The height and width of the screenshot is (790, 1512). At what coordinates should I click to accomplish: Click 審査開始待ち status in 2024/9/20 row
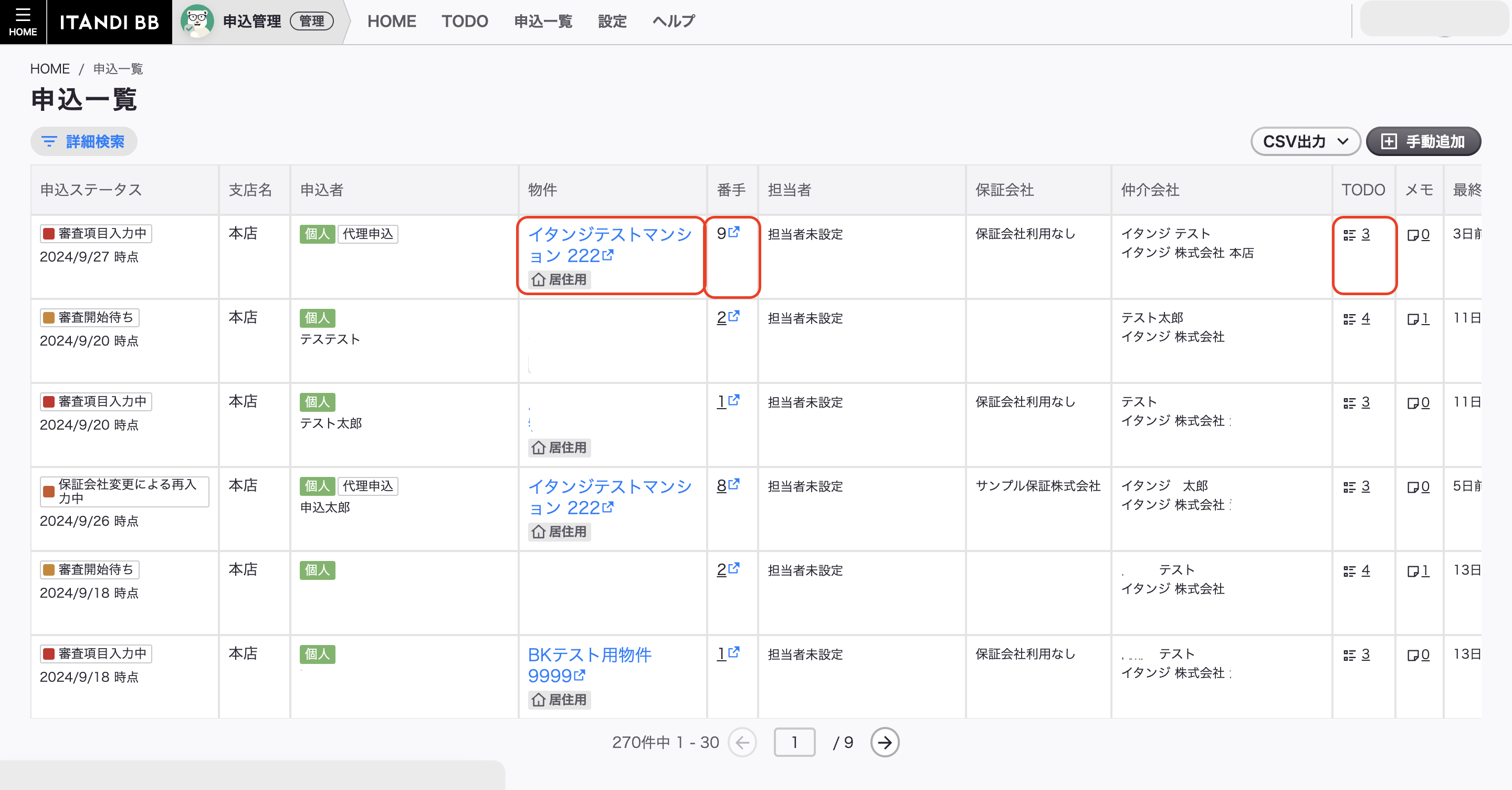click(89, 317)
